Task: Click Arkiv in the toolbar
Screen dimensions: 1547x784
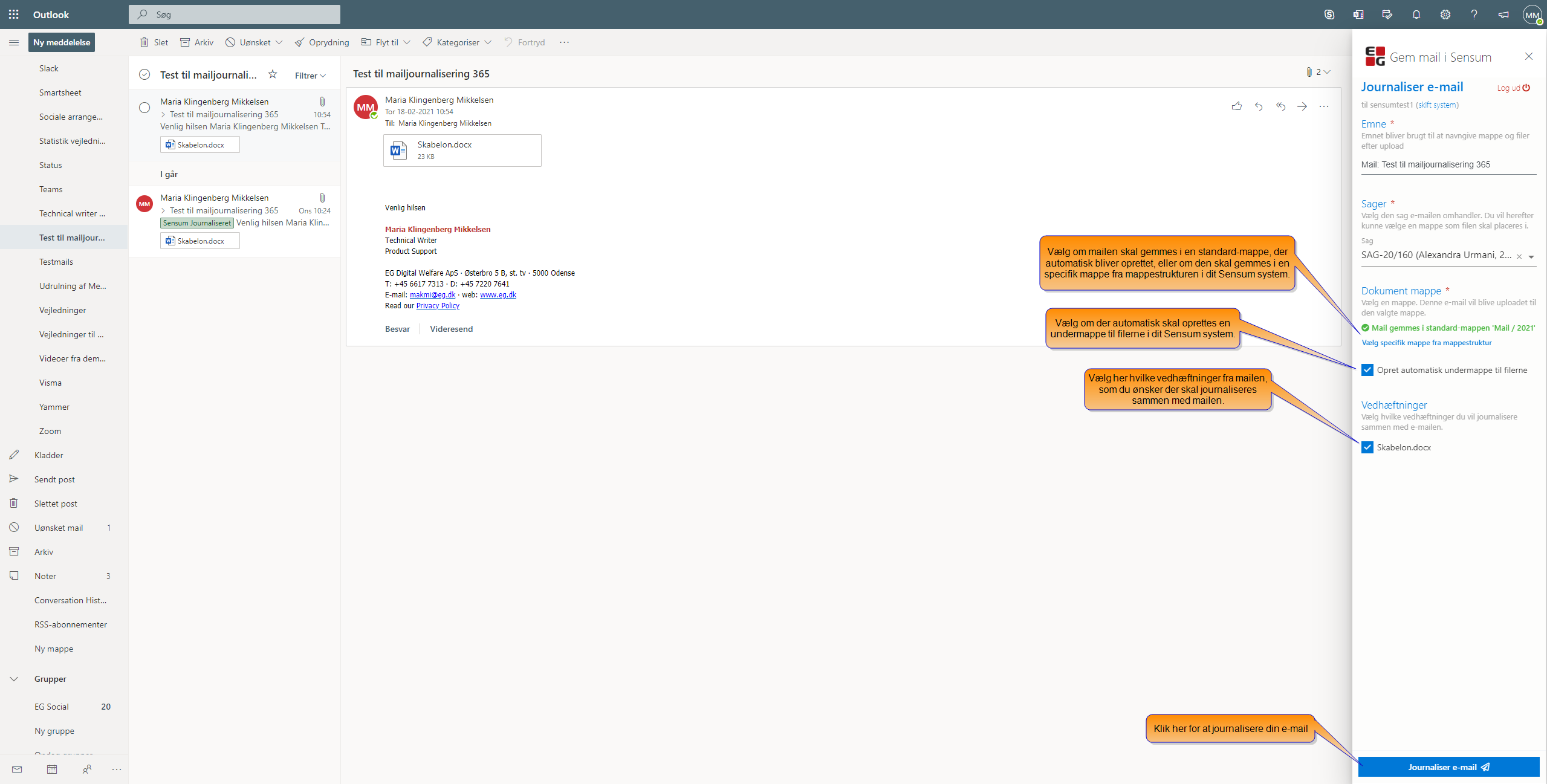Action: pos(197,42)
